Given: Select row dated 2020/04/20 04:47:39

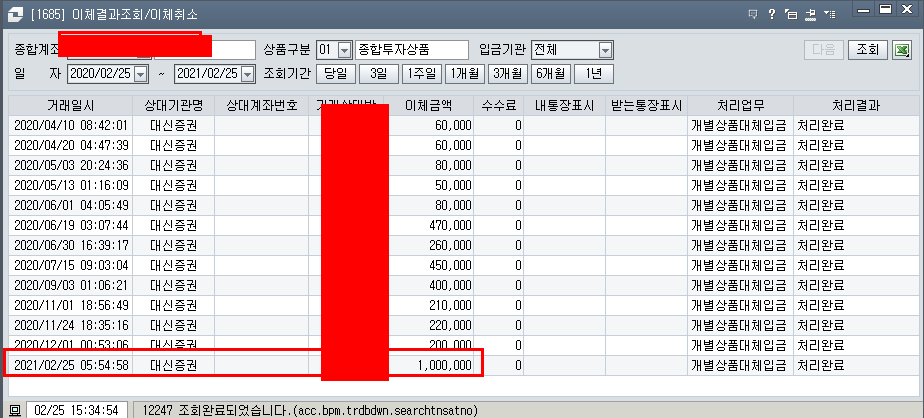Looking at the screenshot, I should pos(464,146).
